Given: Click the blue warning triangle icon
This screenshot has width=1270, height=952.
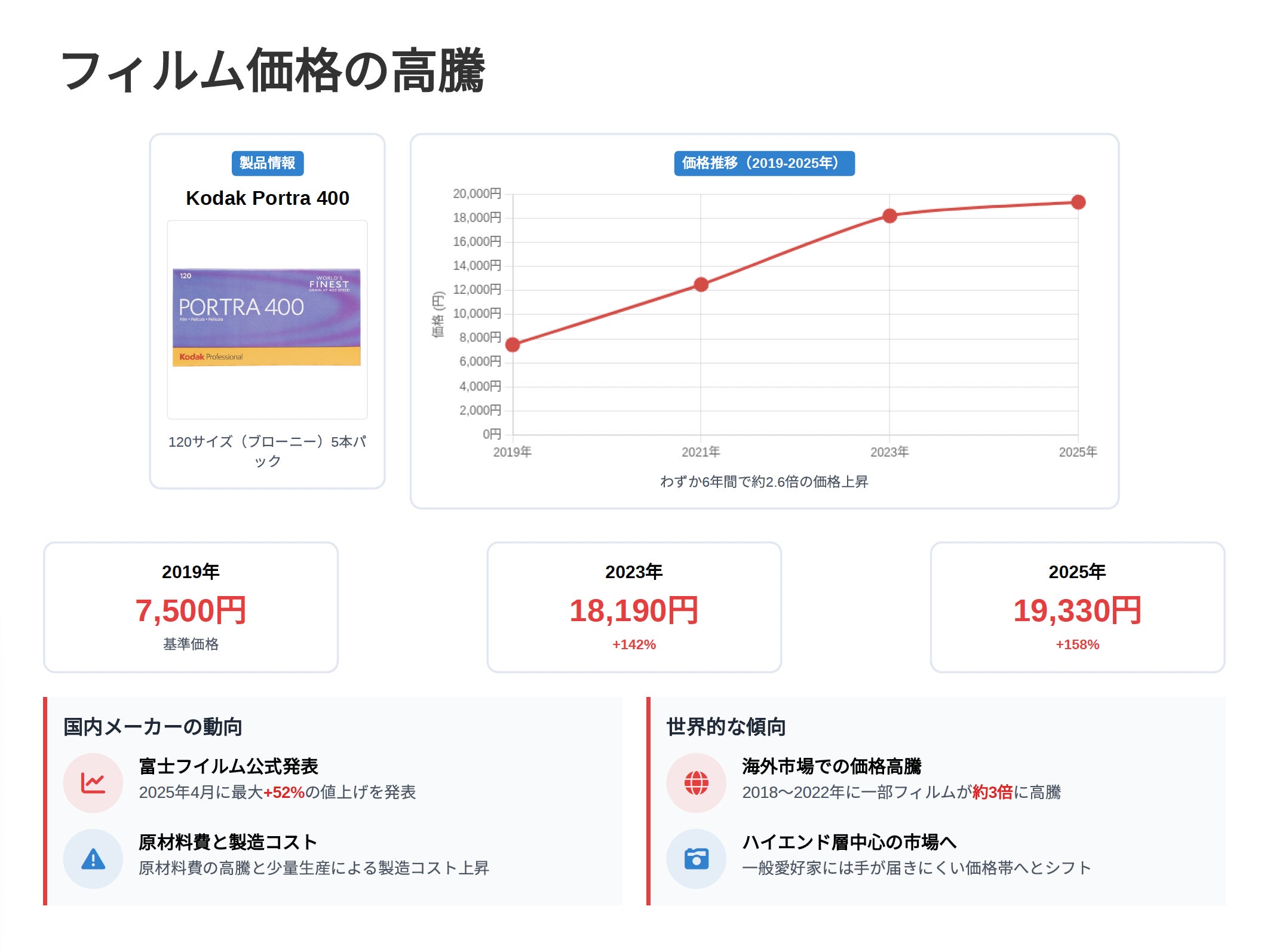Looking at the screenshot, I should point(93,859).
